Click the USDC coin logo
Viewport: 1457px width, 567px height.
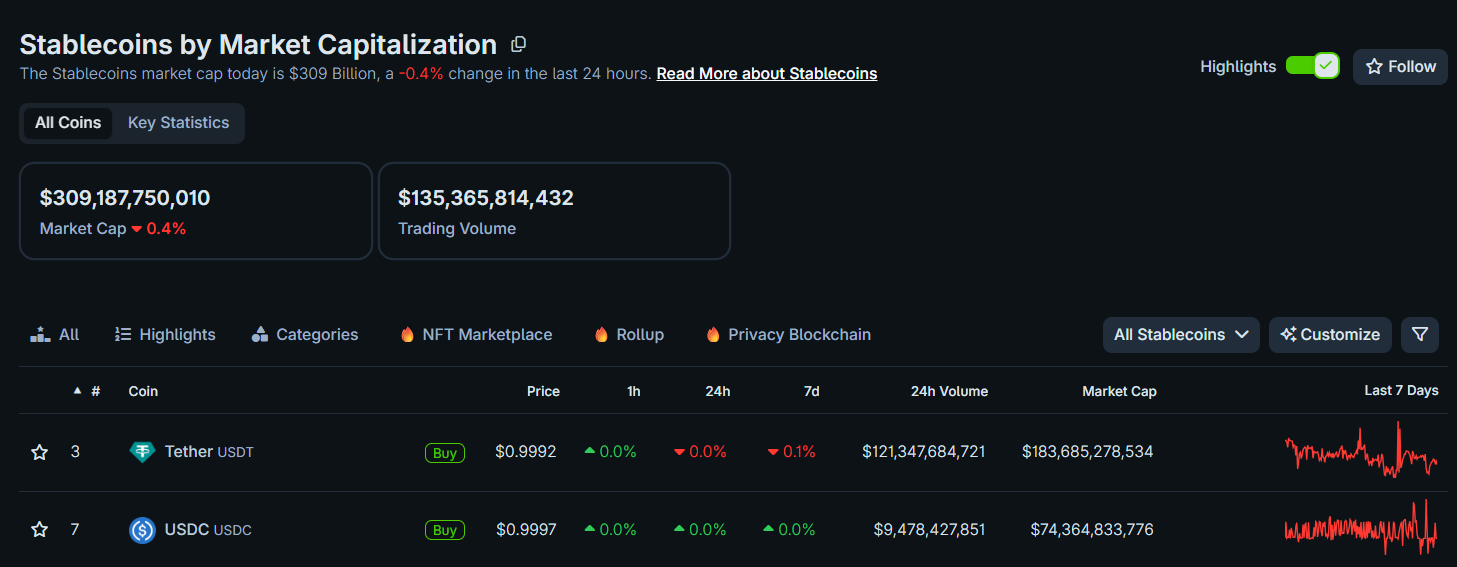(x=142, y=530)
